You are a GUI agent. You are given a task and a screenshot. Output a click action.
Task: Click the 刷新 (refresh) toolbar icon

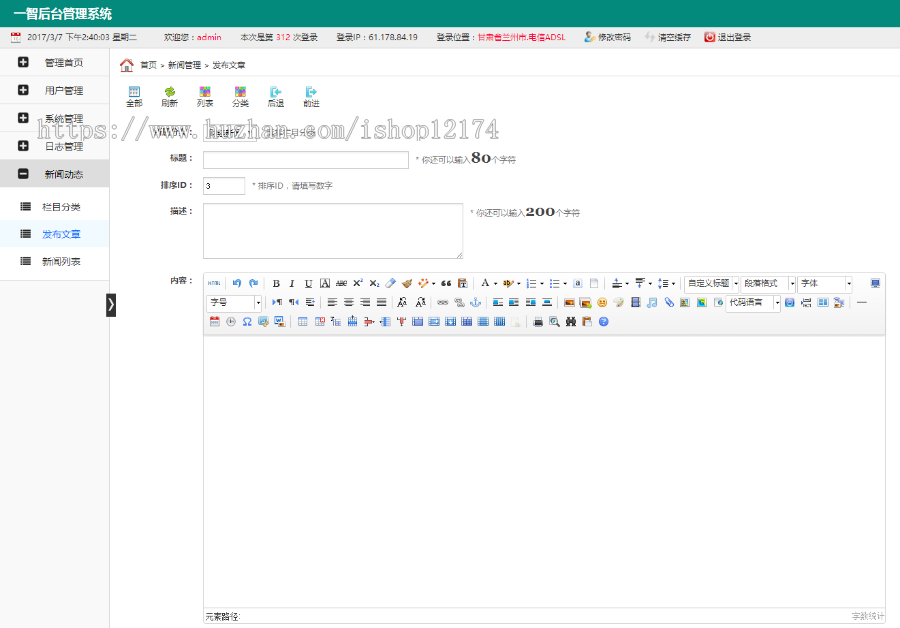[169, 96]
